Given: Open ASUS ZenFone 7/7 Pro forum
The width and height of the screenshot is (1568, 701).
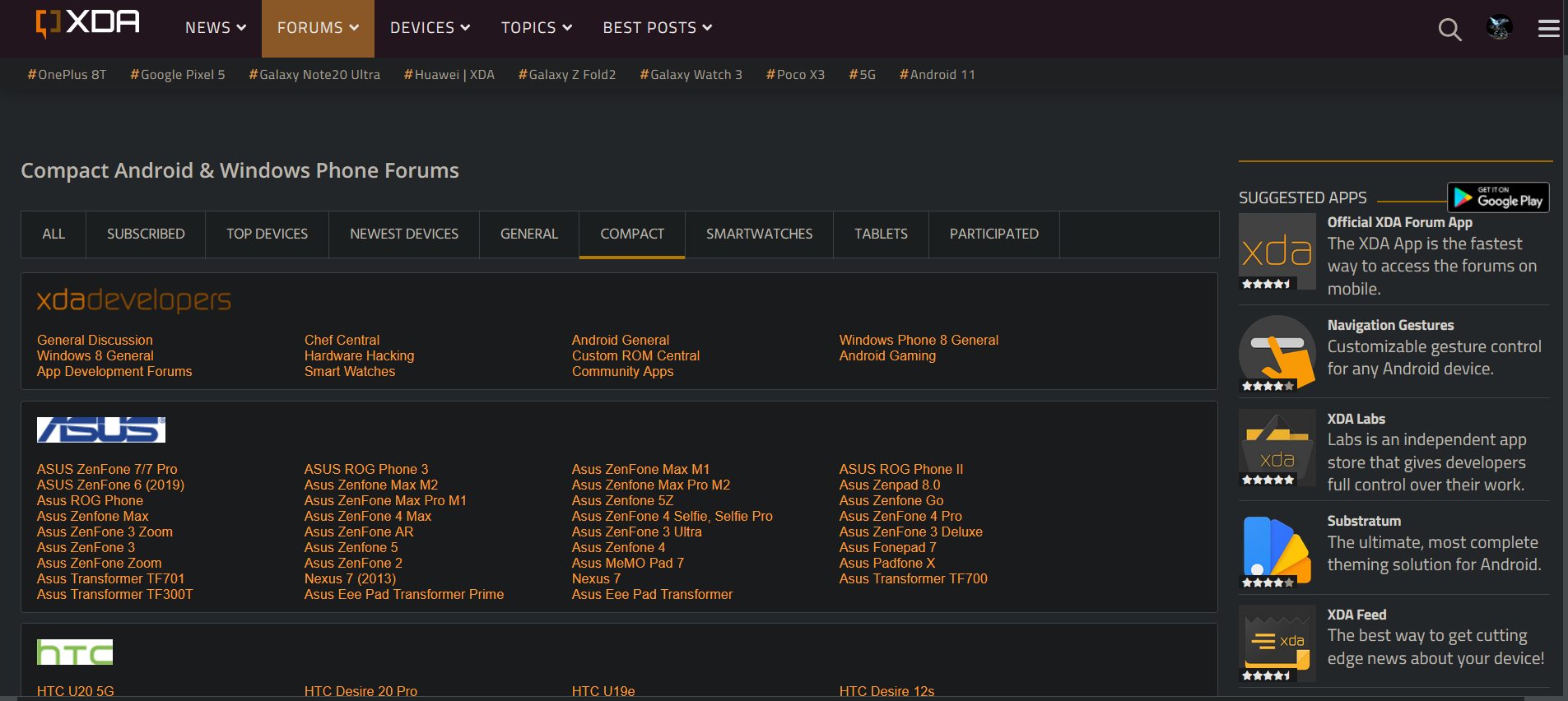Looking at the screenshot, I should coord(107,469).
